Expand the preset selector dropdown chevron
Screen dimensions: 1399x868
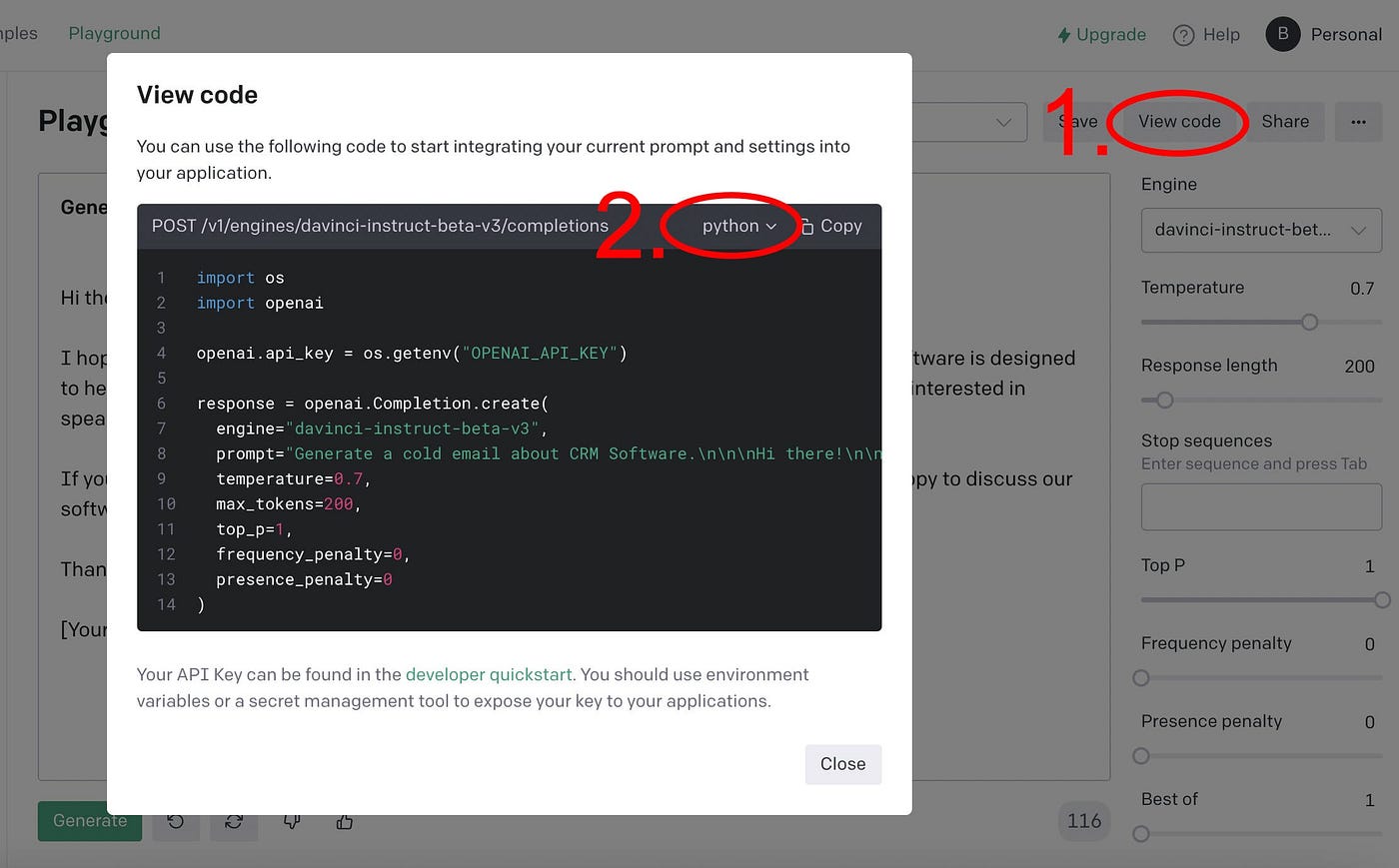coord(1003,122)
